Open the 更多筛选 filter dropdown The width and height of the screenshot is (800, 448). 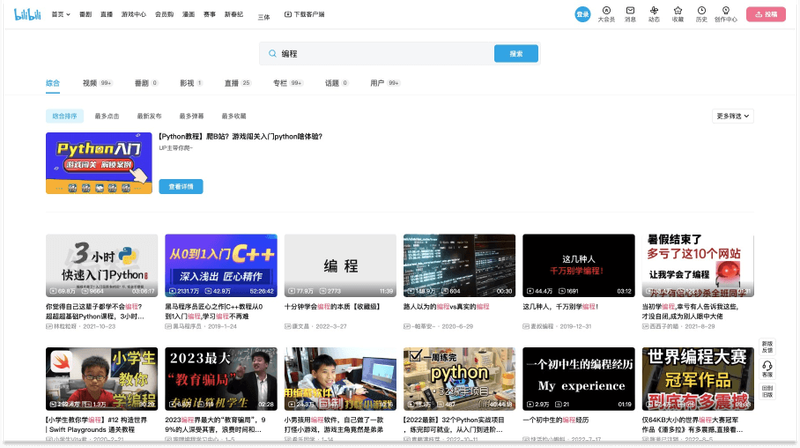(x=733, y=116)
